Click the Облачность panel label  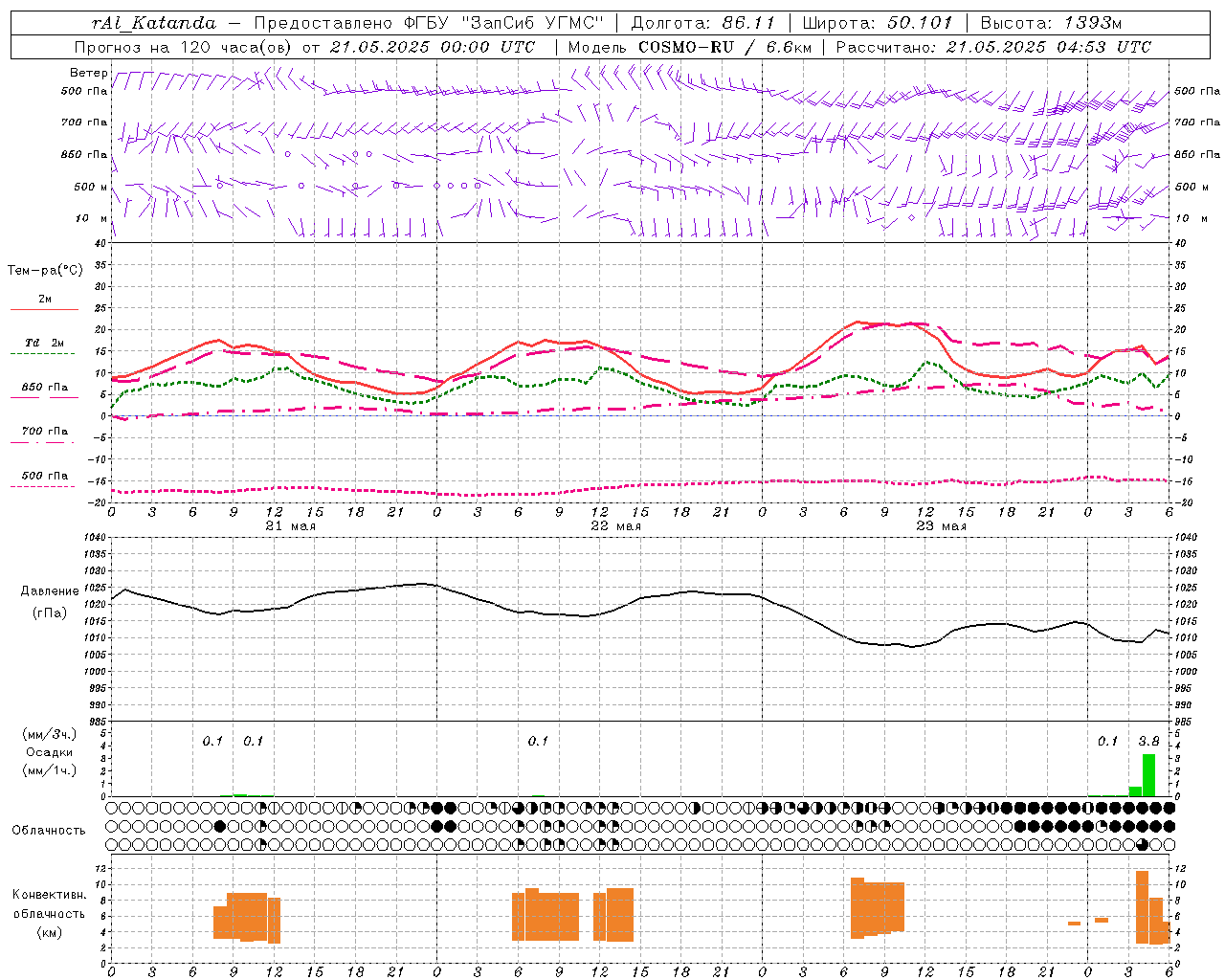[x=49, y=830]
